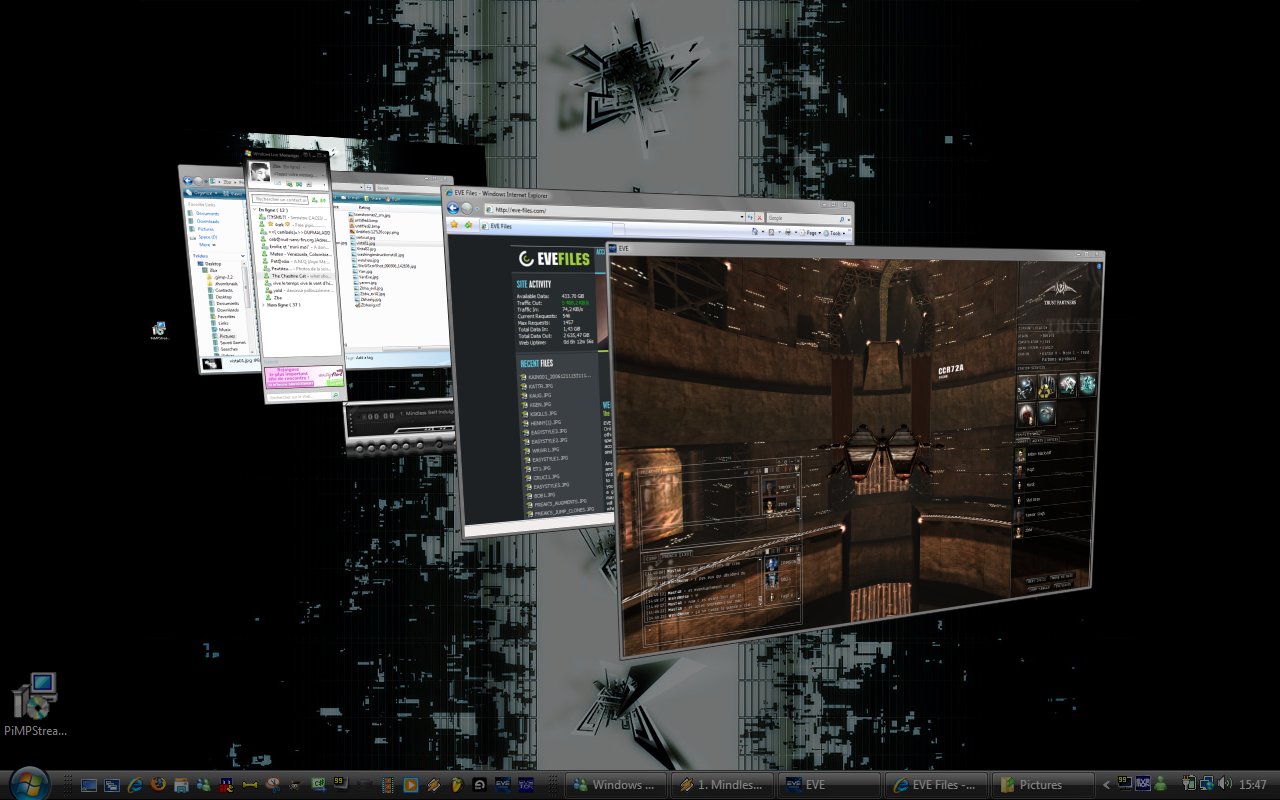
Task: Refresh the page in Internet Explorer
Action: pos(749,217)
